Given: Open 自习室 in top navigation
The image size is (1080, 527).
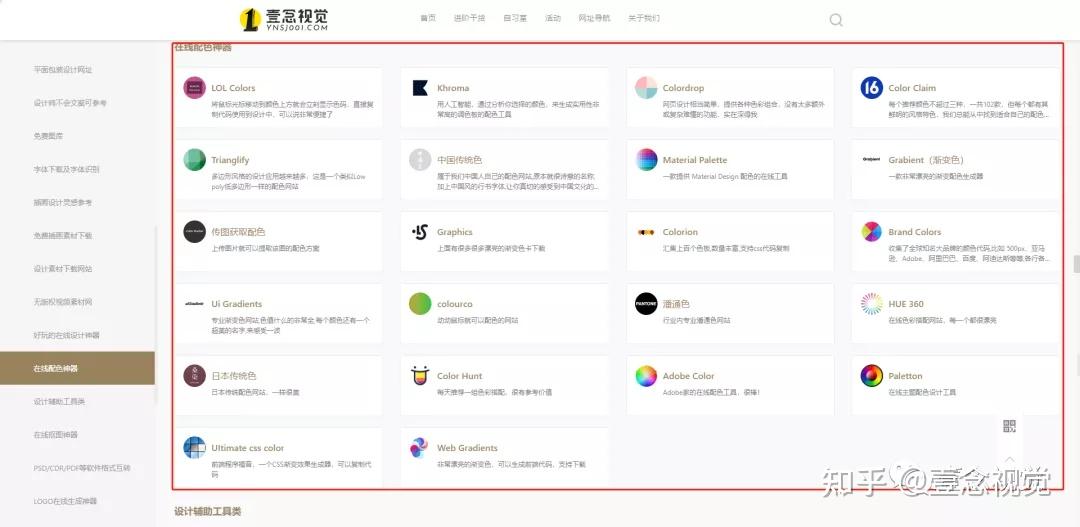Looking at the screenshot, I should click(x=515, y=19).
